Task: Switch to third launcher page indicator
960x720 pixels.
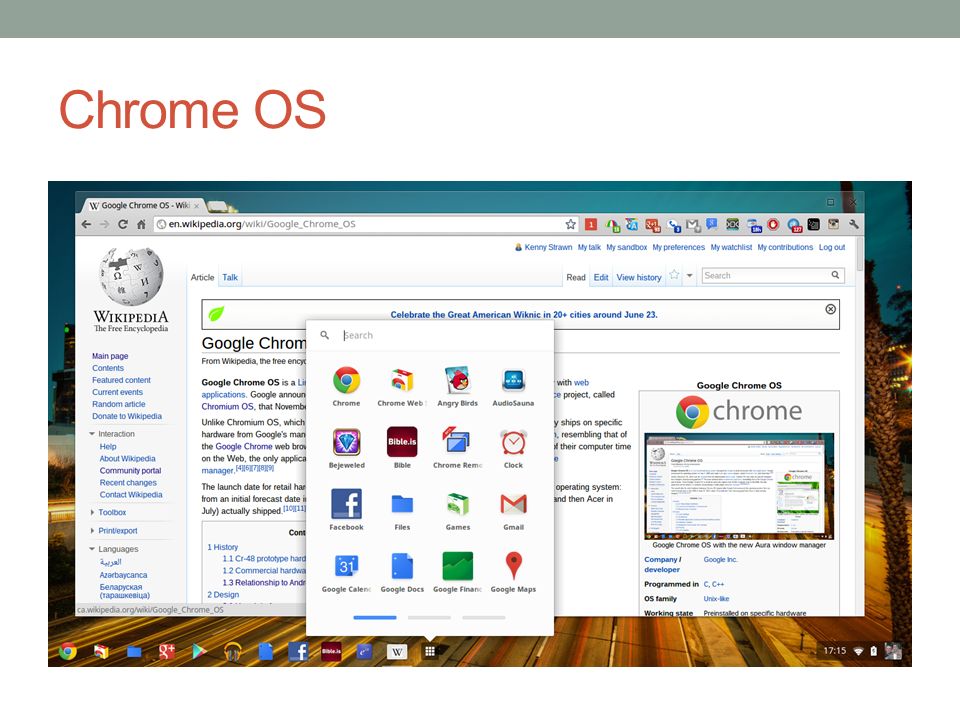Action: (x=484, y=618)
